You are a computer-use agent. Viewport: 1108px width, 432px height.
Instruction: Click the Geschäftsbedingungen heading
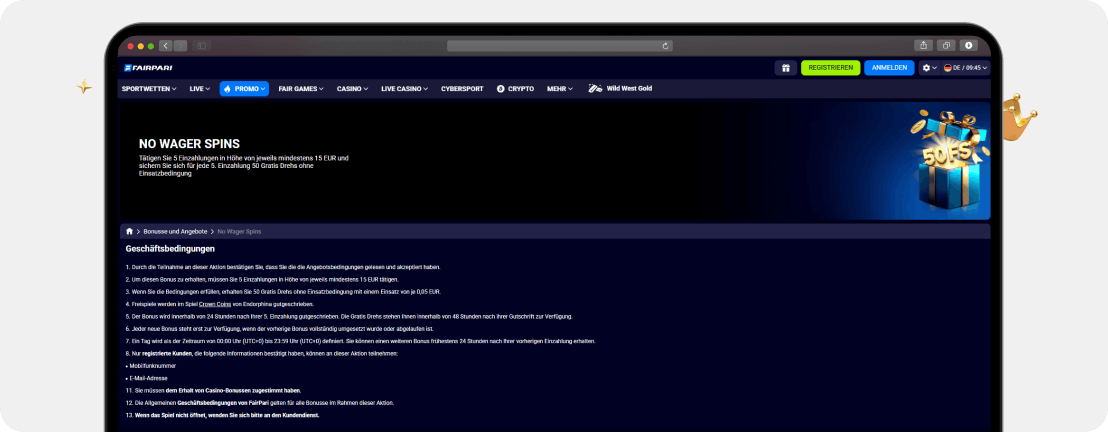pos(170,249)
